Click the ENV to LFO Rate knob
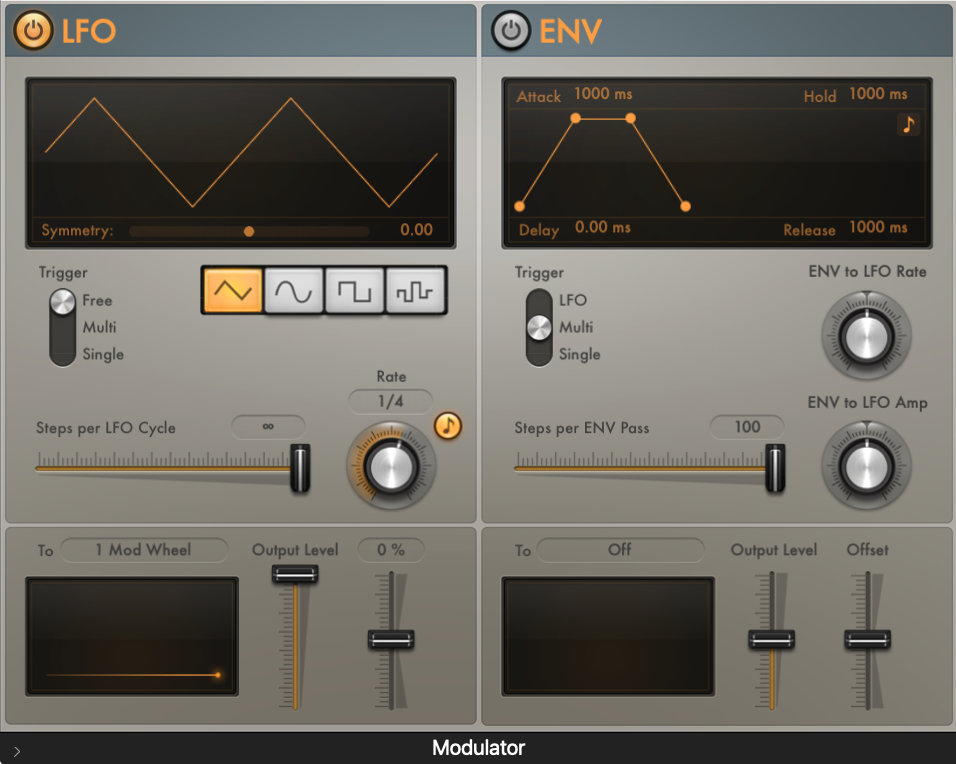The image size is (956, 764). (866, 336)
